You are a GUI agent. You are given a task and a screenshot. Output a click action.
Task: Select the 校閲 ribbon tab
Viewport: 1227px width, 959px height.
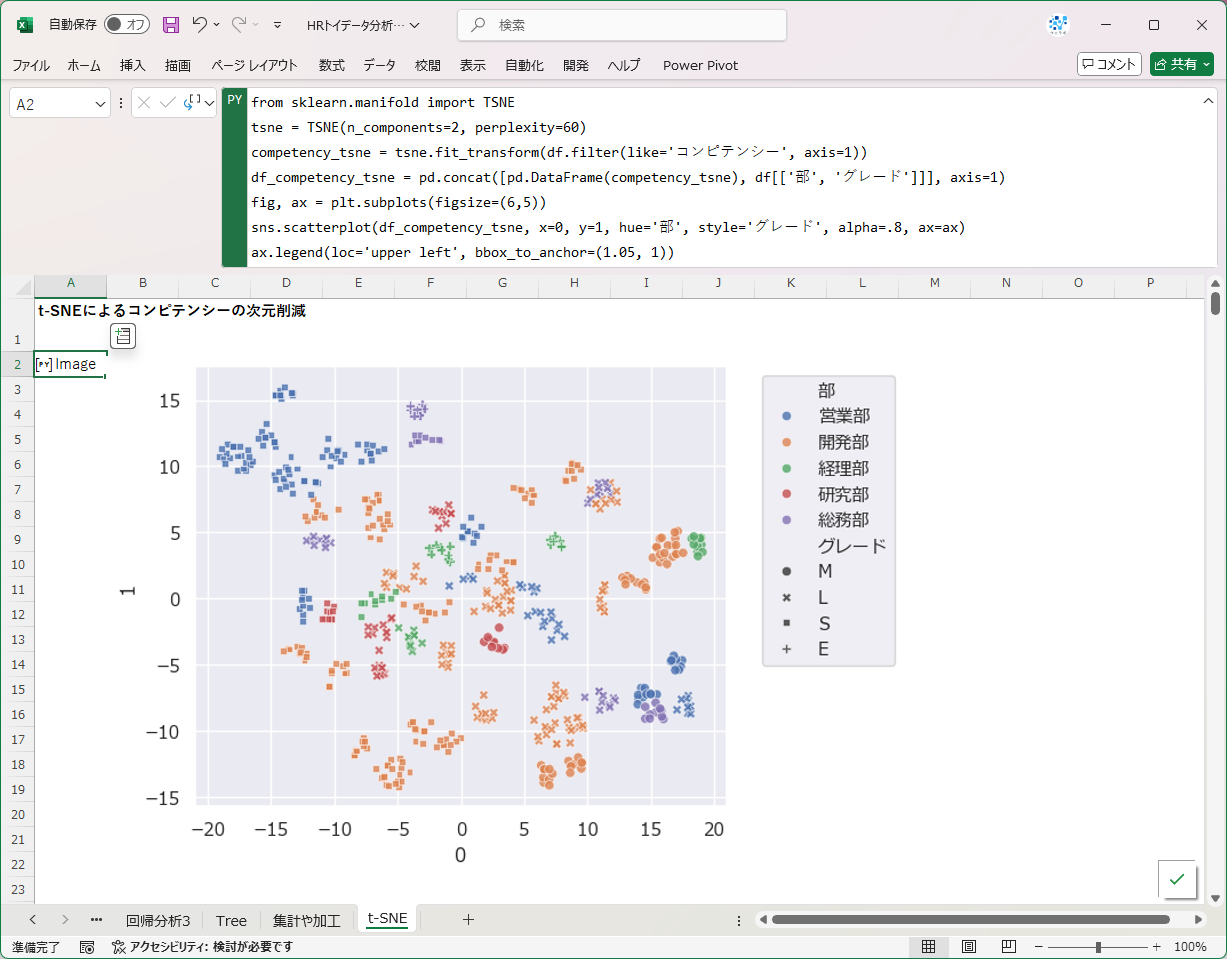pyautogui.click(x=428, y=65)
